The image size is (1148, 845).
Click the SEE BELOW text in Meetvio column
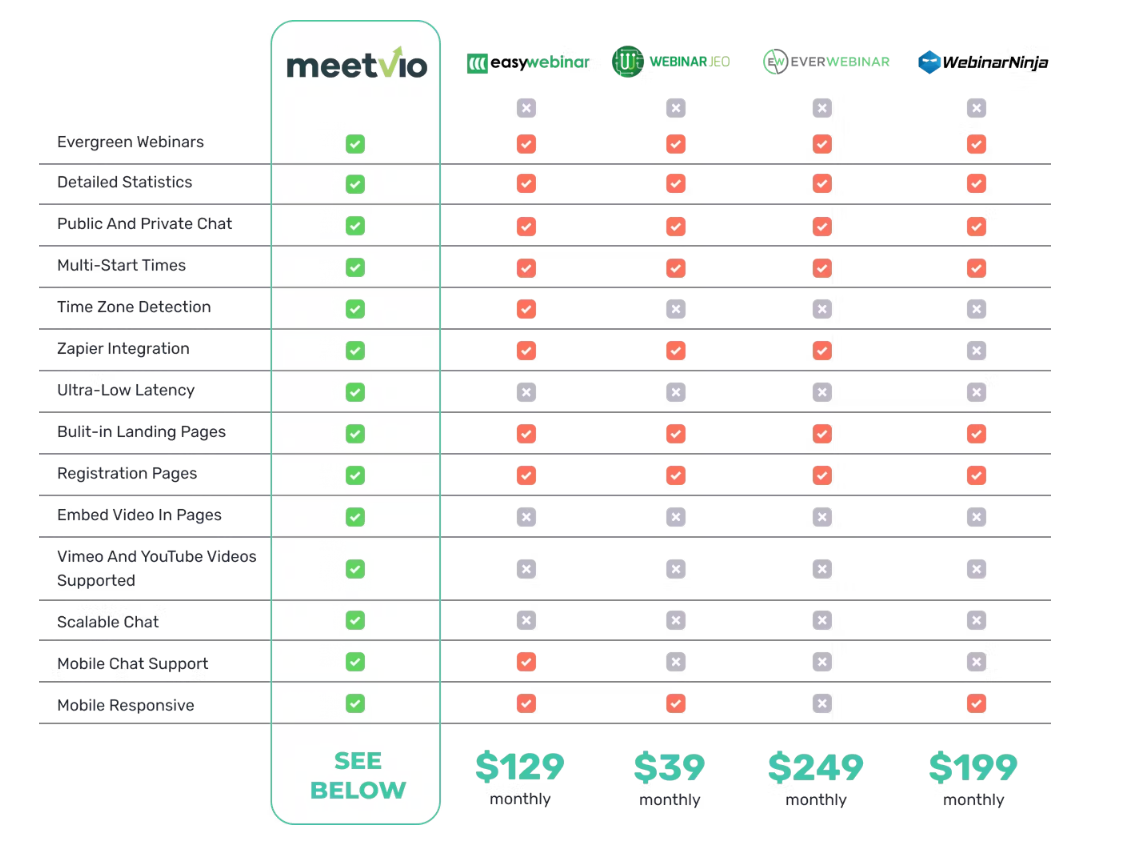tap(357, 775)
